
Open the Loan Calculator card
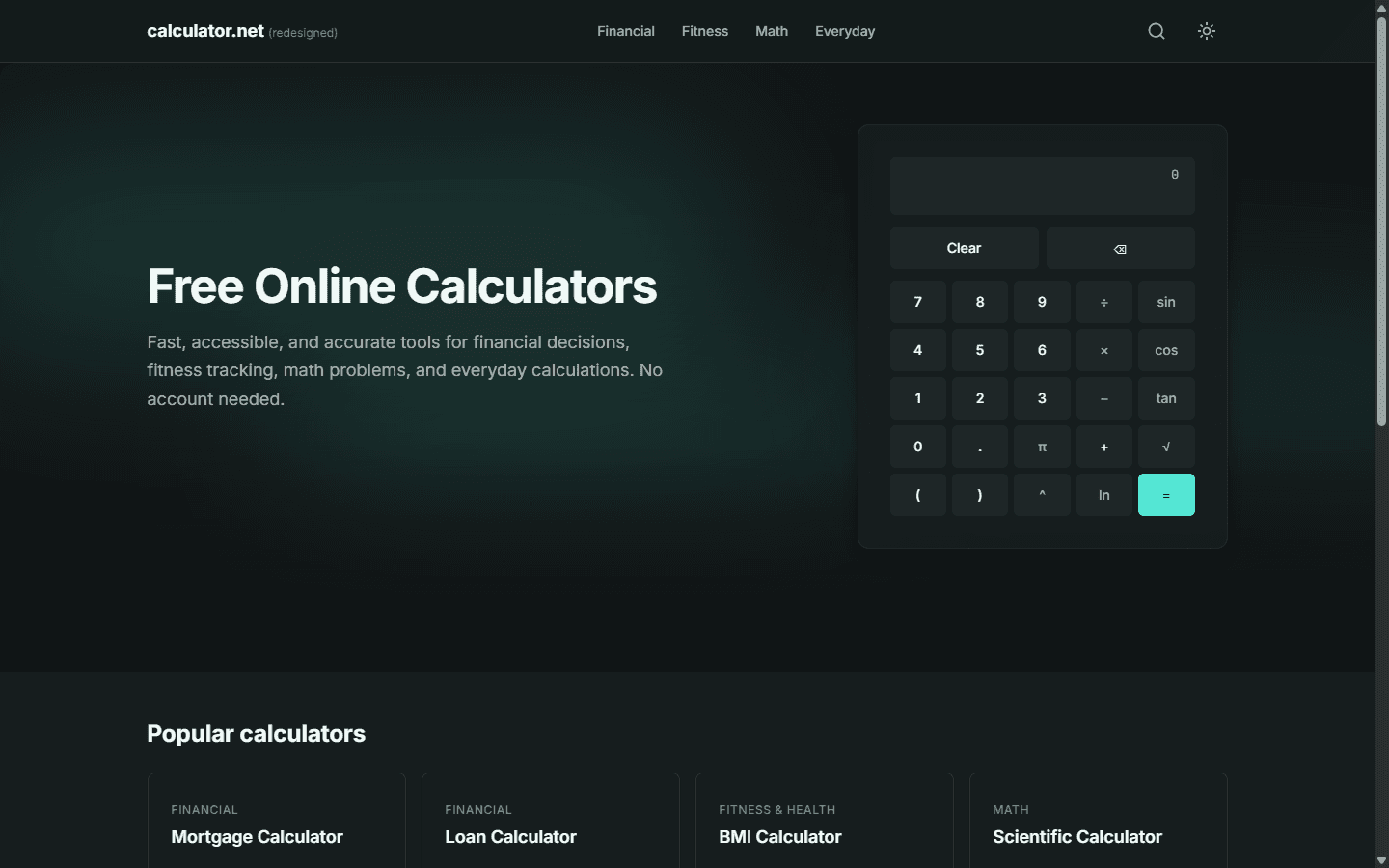coord(551,821)
